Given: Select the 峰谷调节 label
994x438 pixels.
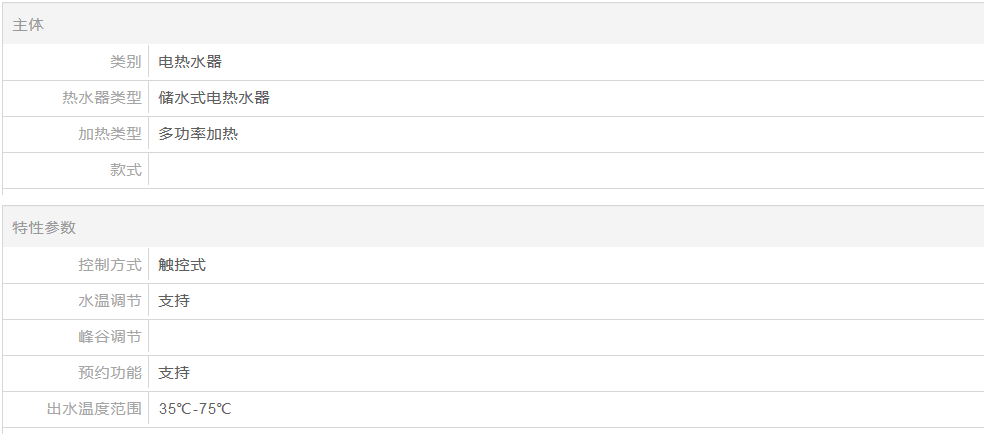Looking at the screenshot, I should tap(109, 337).
